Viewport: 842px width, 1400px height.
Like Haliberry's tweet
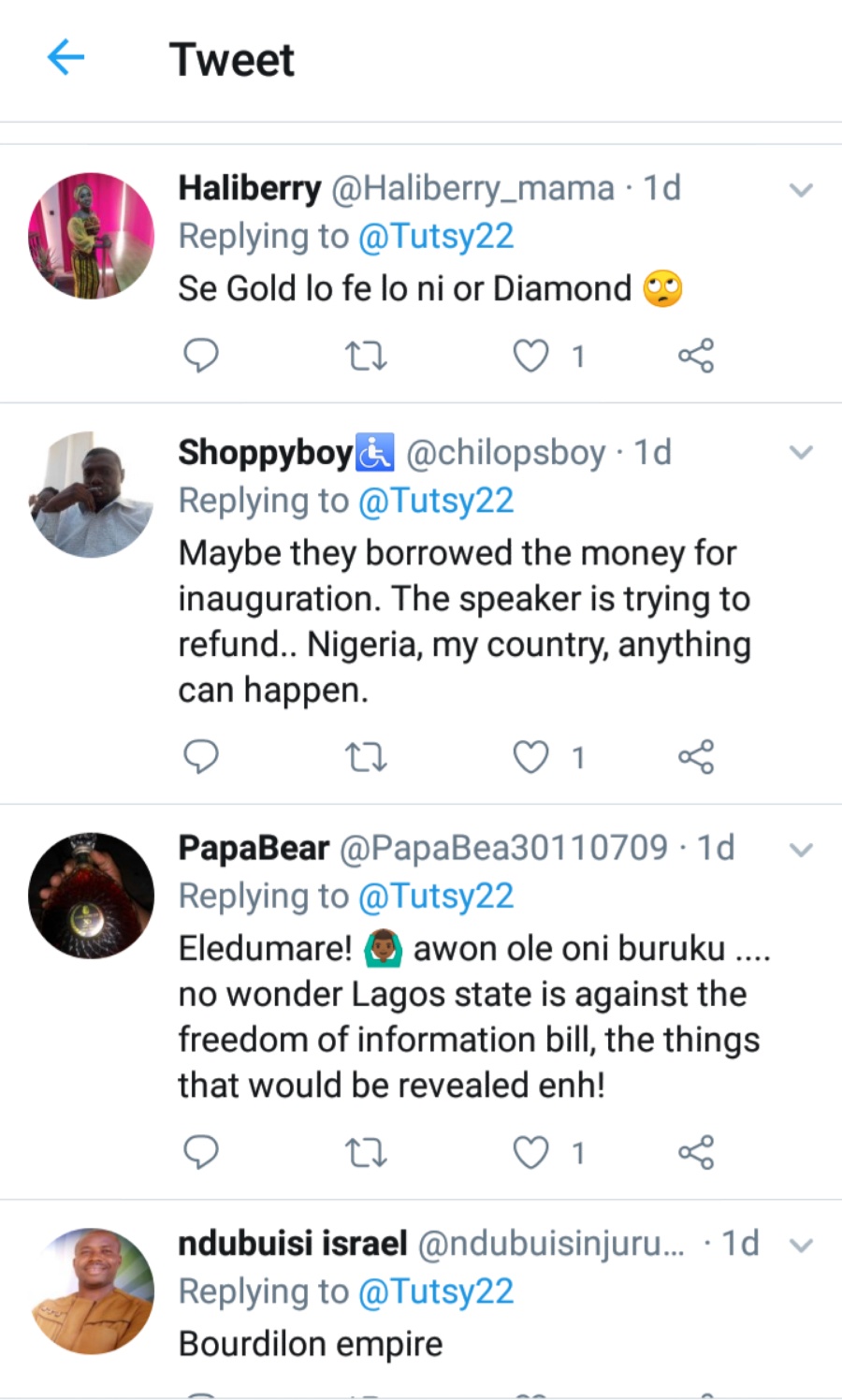530,357
